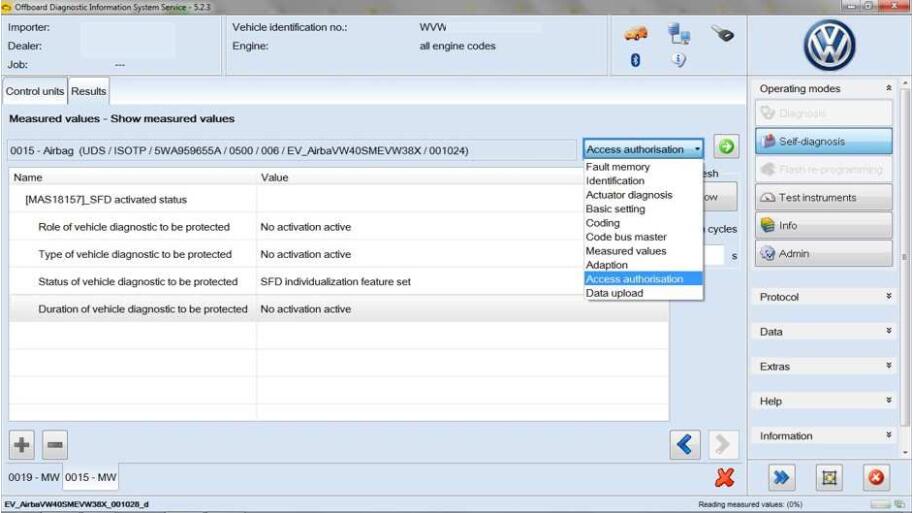The image size is (913, 513).
Task: Open the Admin mode button
Action: click(x=823, y=254)
